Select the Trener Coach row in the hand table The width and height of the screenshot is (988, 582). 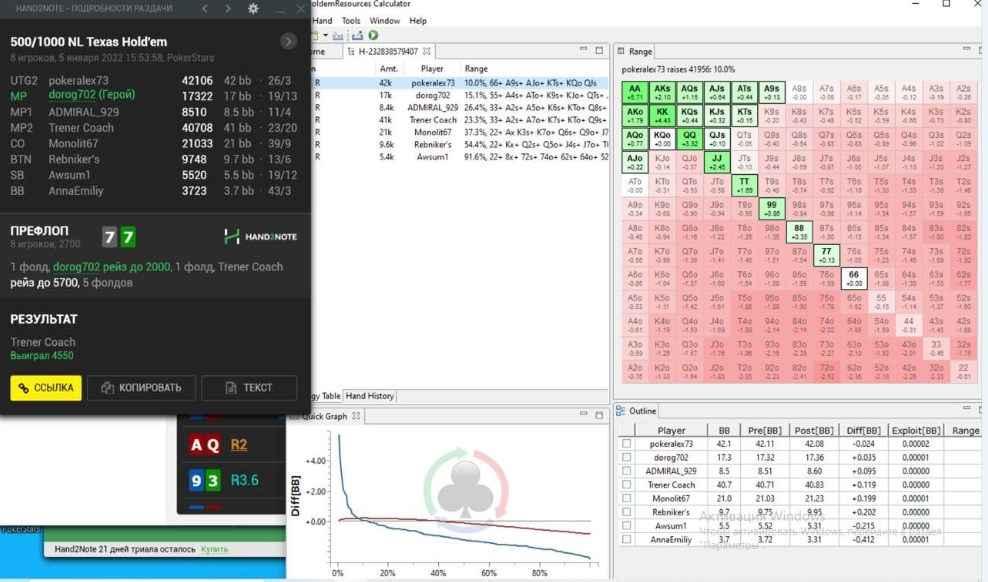pos(461,120)
